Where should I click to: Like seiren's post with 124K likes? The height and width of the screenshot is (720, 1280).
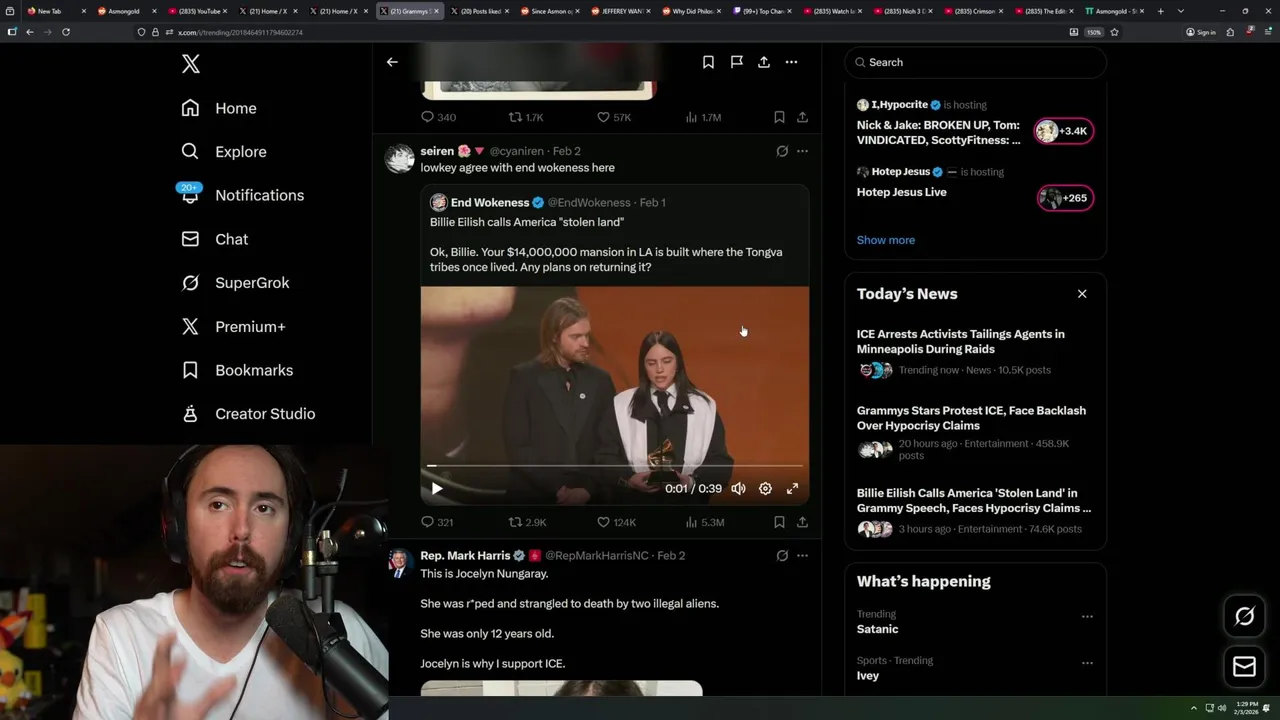click(616, 522)
